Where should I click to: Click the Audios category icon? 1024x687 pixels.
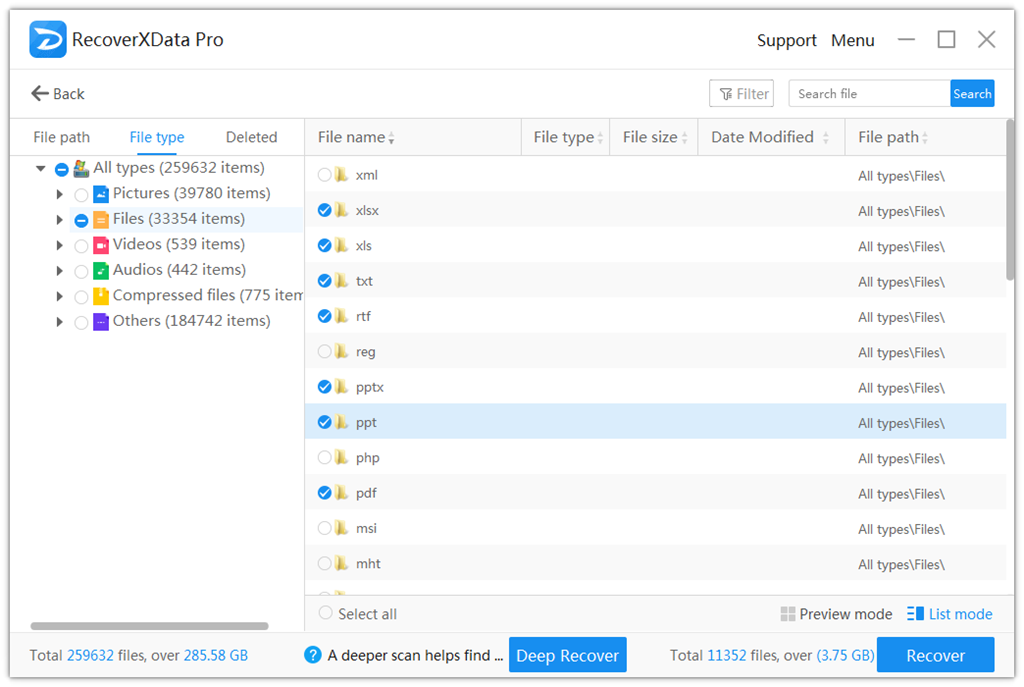(x=100, y=269)
